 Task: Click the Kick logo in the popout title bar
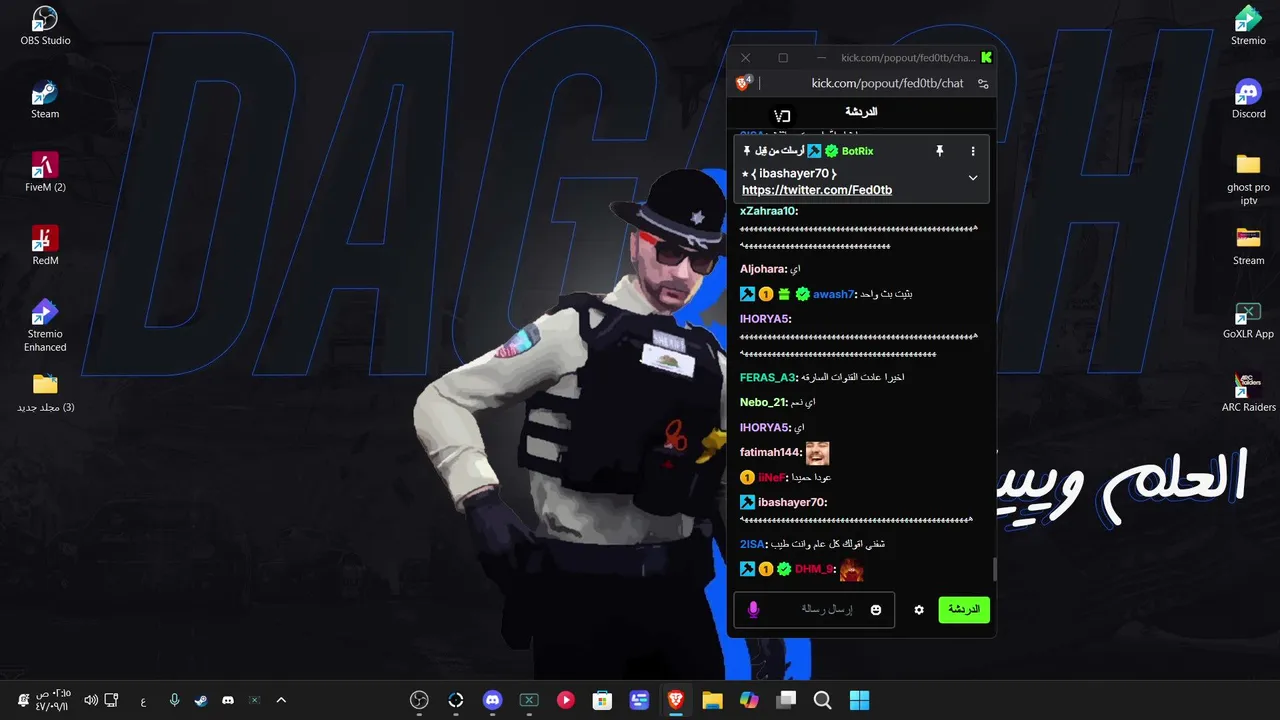coord(986,58)
